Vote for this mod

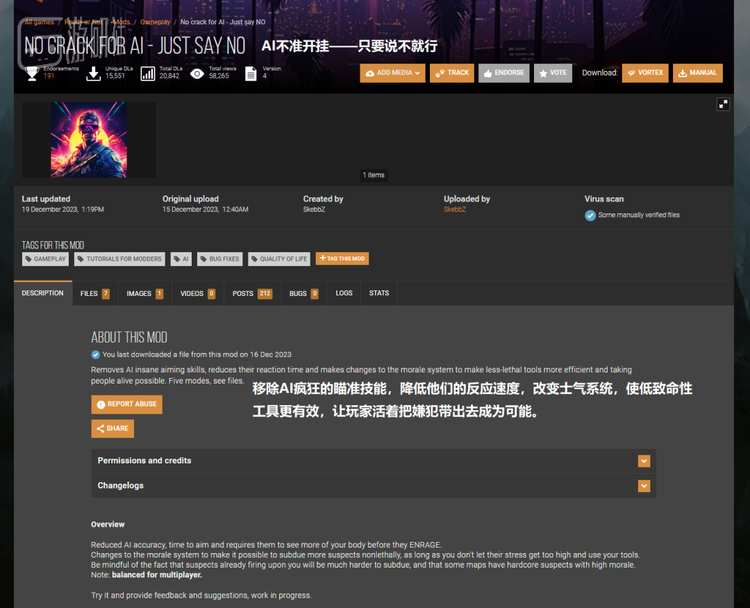(552, 73)
